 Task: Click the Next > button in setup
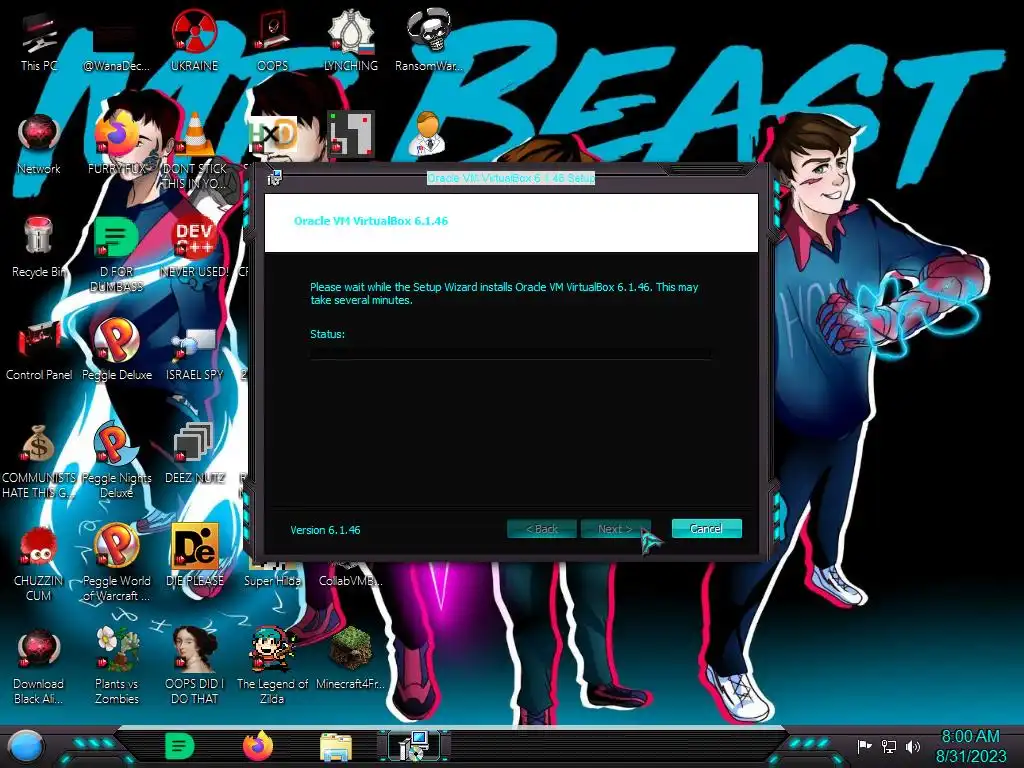(x=615, y=528)
